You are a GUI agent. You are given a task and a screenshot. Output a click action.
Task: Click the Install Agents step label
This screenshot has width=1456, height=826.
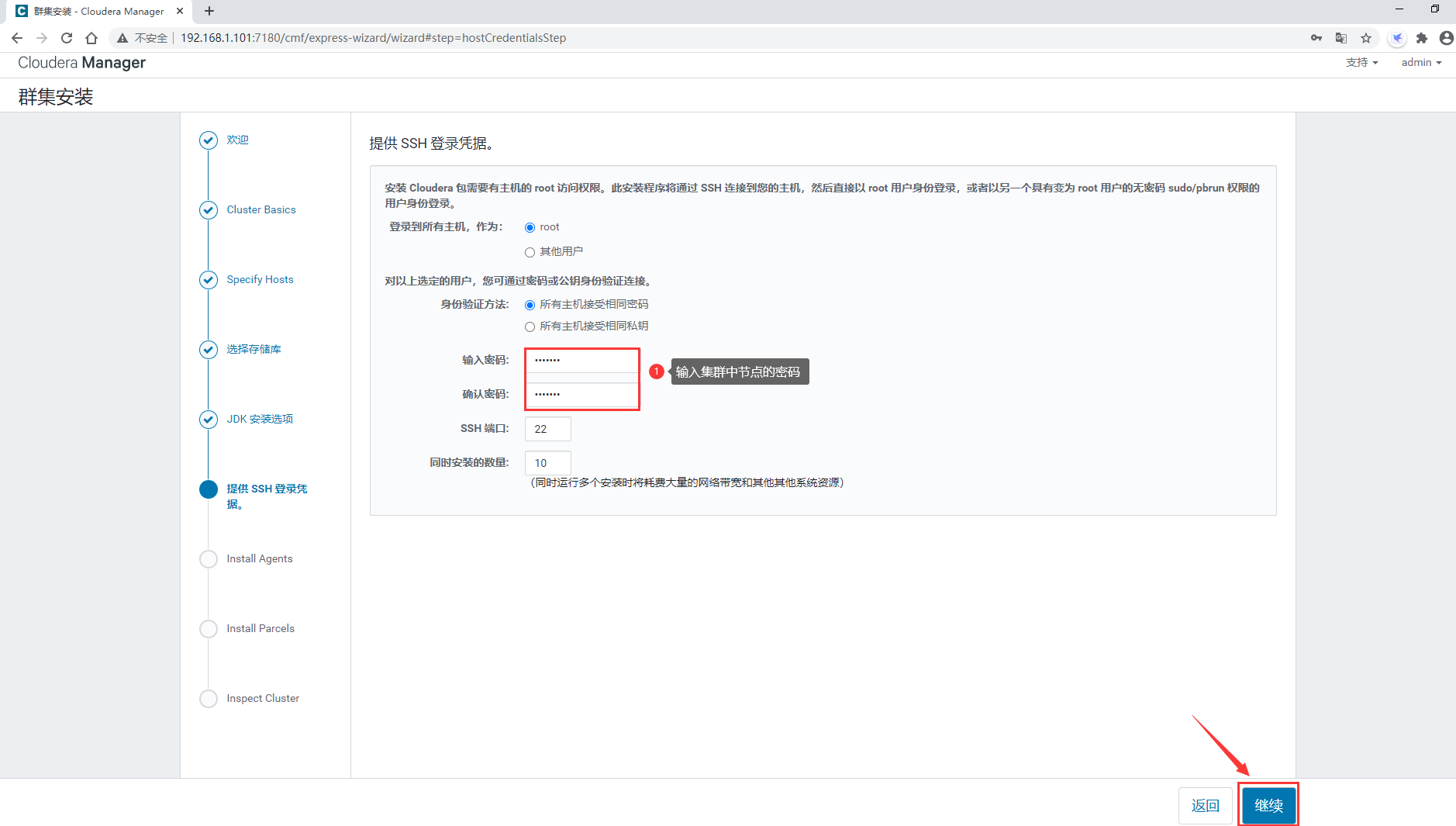(260, 559)
